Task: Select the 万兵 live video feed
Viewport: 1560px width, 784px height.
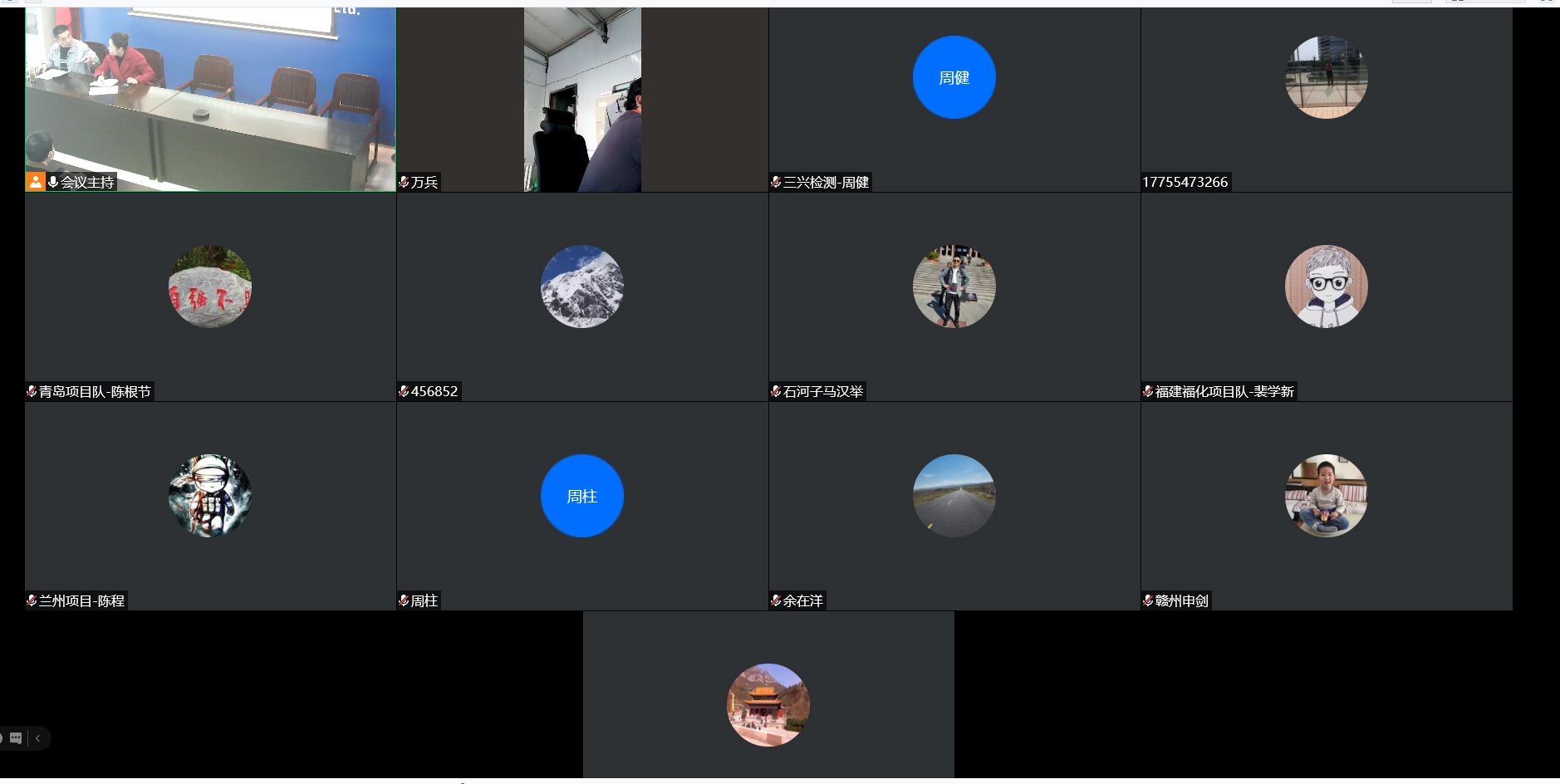Action: [x=582, y=100]
